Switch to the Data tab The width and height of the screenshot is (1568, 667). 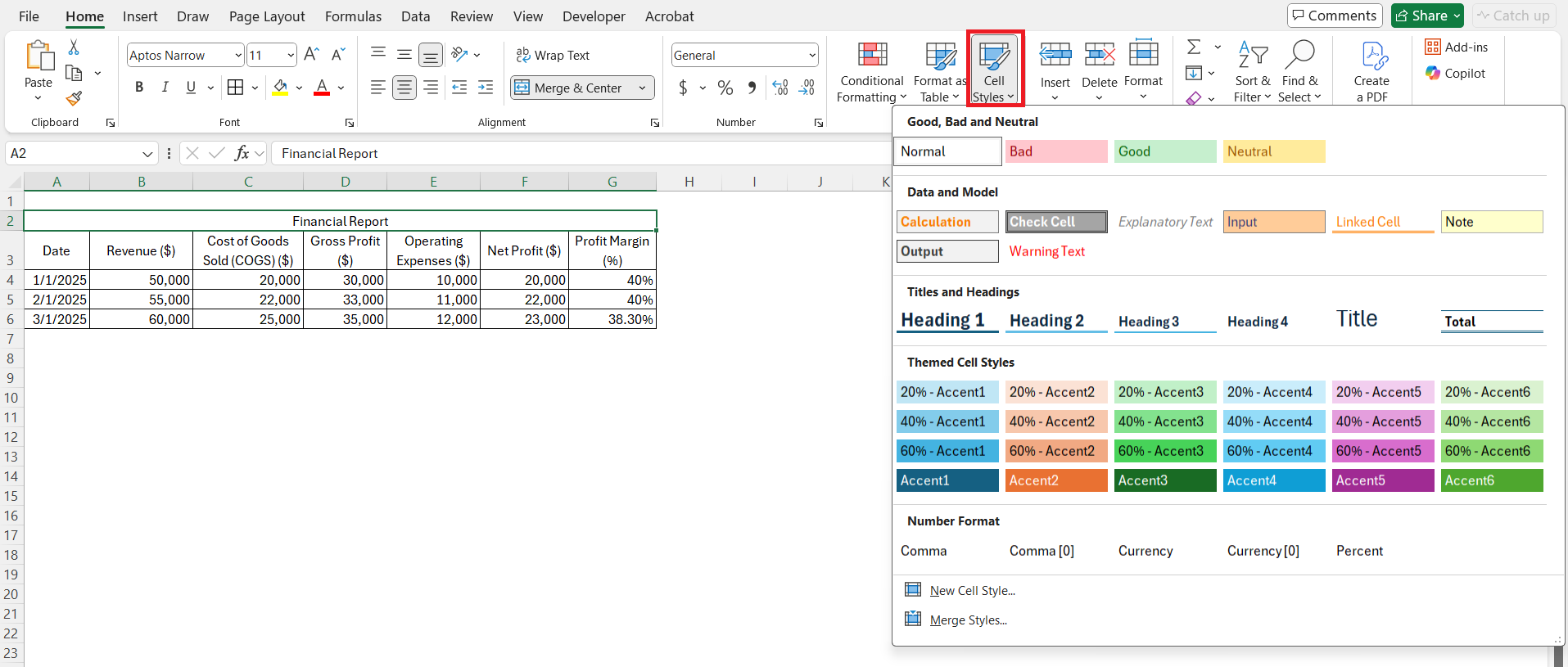(x=415, y=16)
